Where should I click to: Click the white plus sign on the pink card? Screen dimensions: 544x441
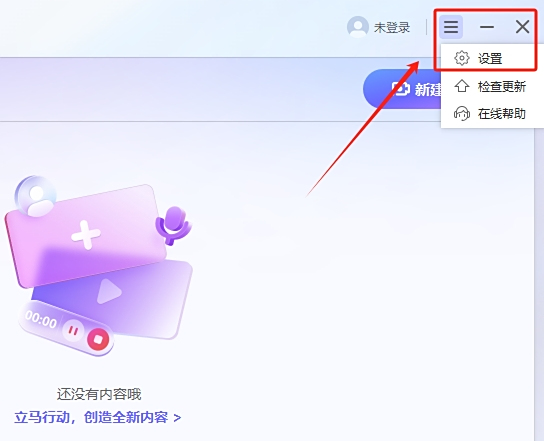[86, 235]
